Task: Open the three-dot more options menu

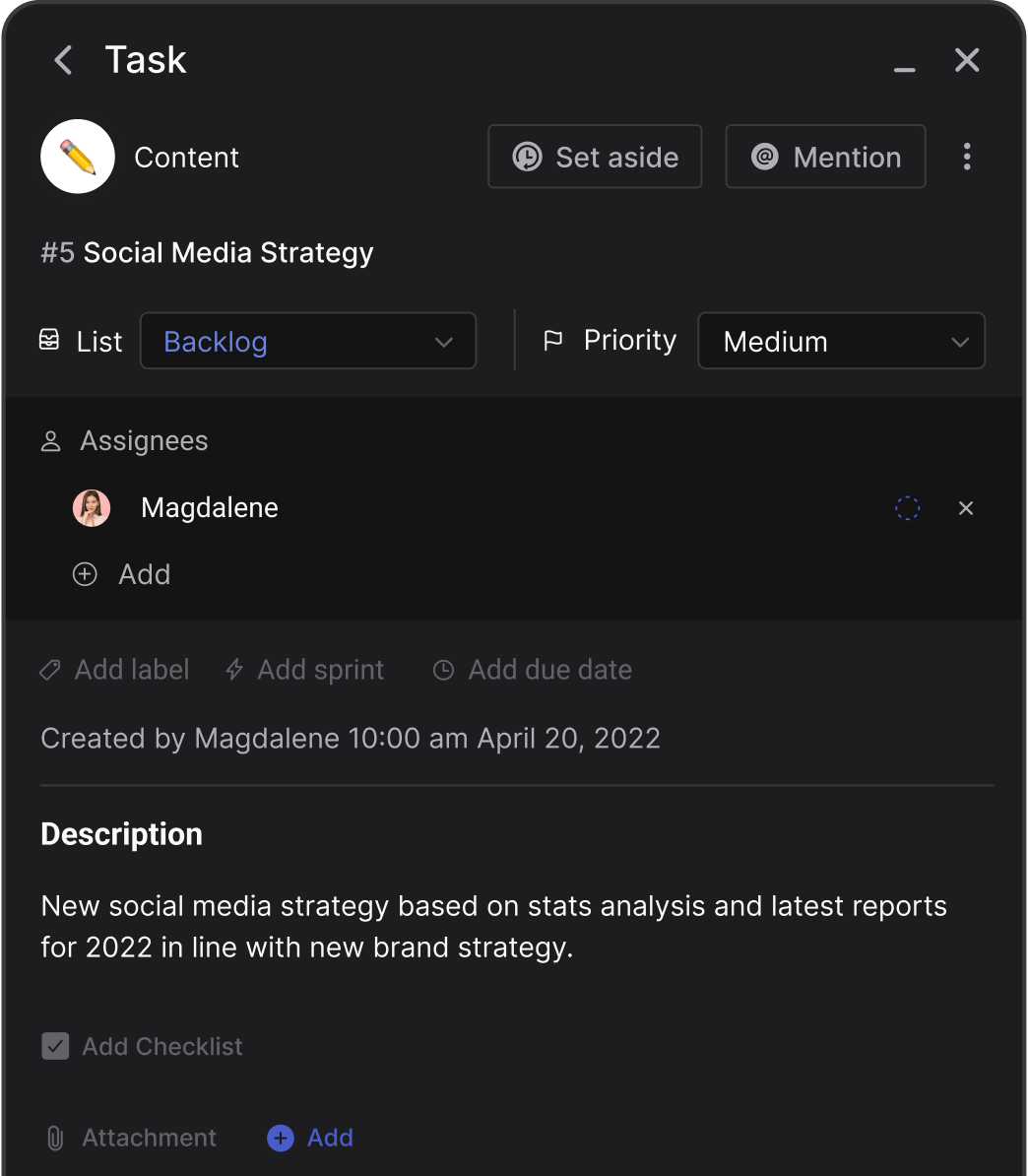Action: click(967, 157)
